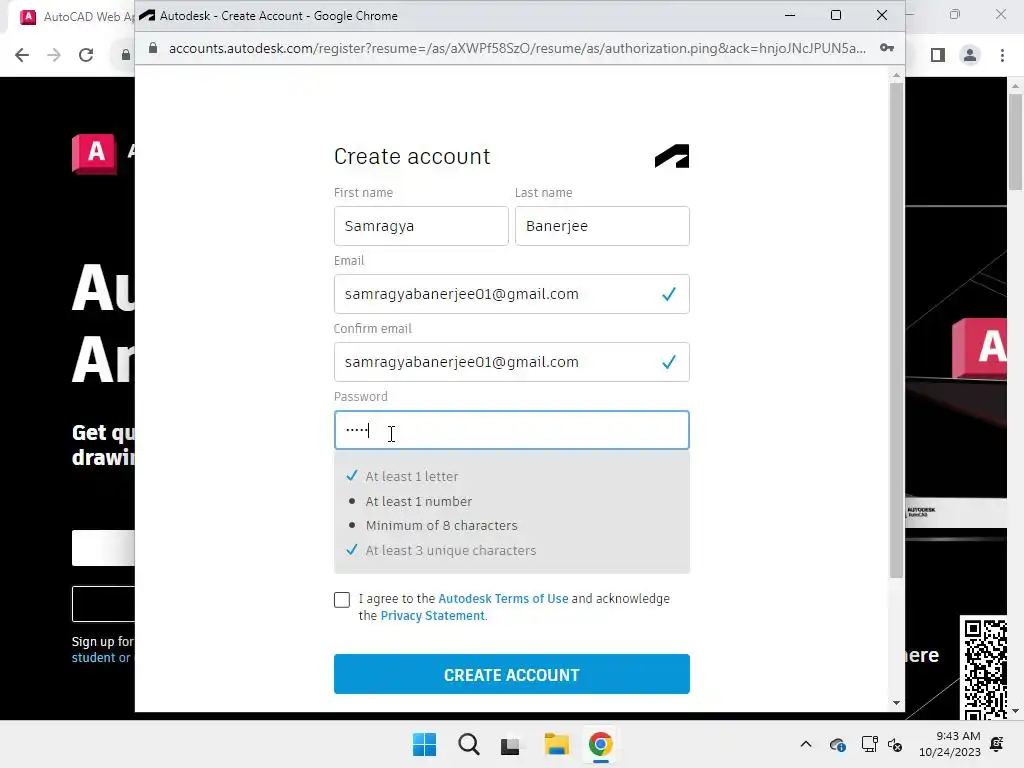Open the Privacy Statement link
The image size is (1024, 768).
pos(432,615)
